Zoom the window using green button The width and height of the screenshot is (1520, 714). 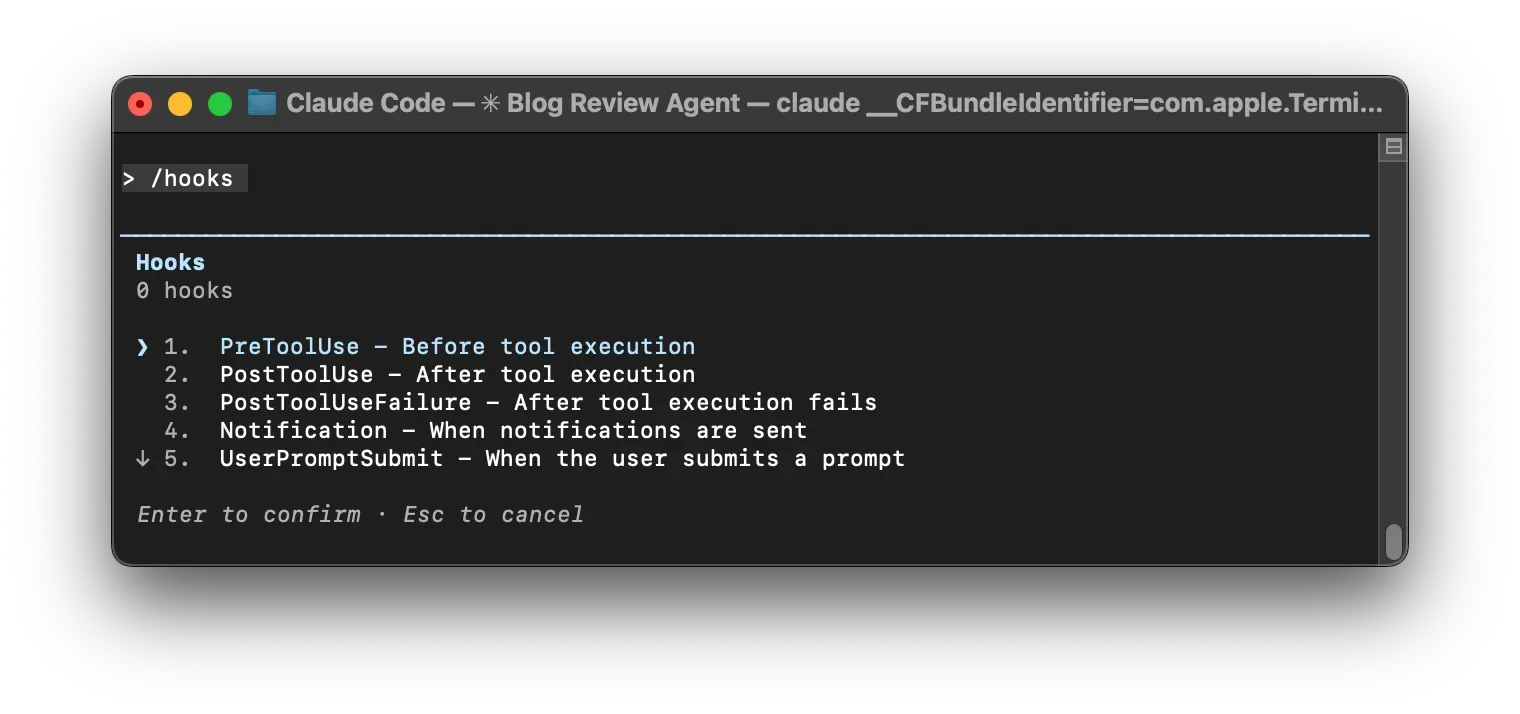220,104
